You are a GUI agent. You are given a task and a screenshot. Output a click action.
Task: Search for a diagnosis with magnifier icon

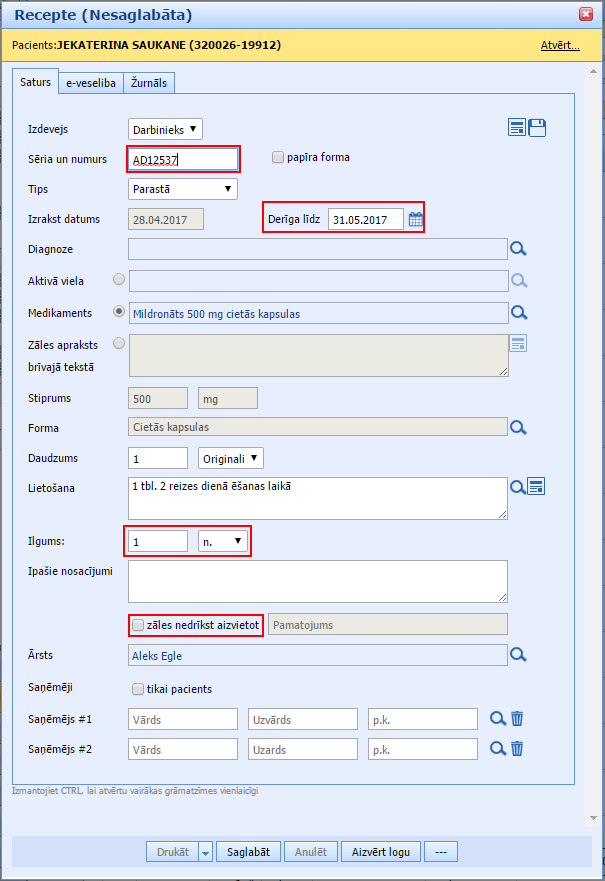coord(518,249)
